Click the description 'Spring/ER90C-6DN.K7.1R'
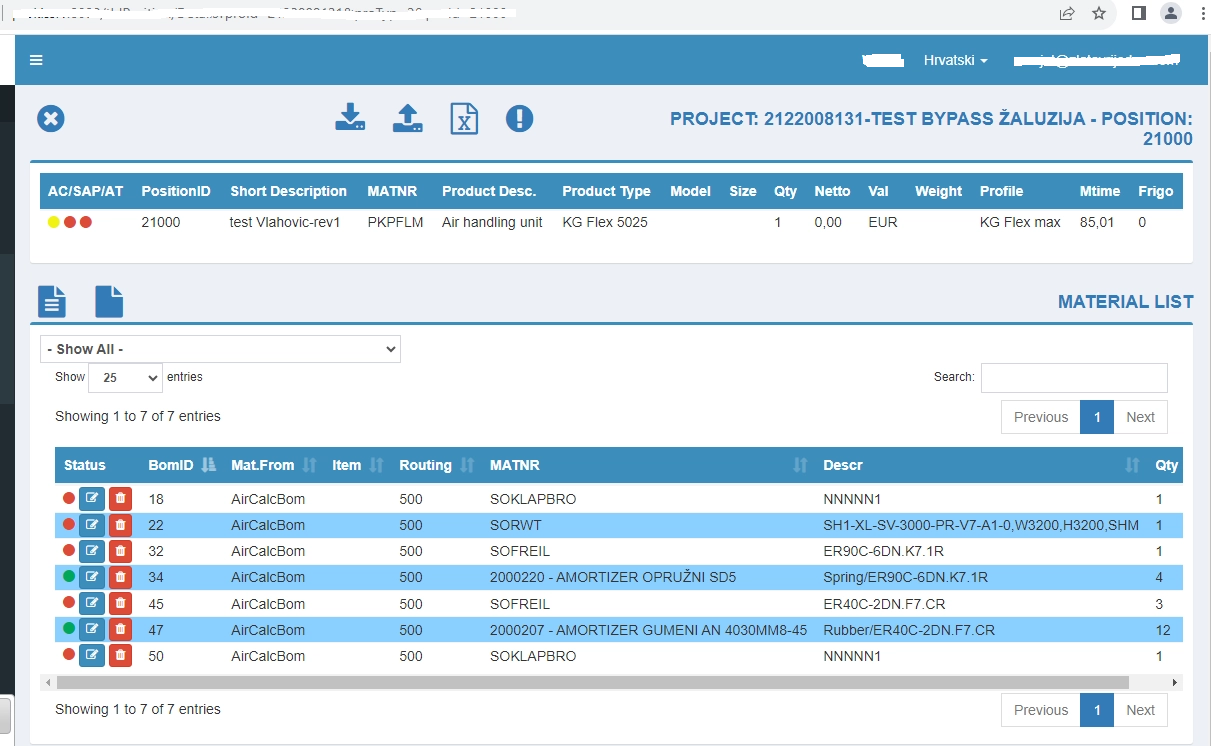The width and height of the screenshot is (1211, 746). (905, 577)
